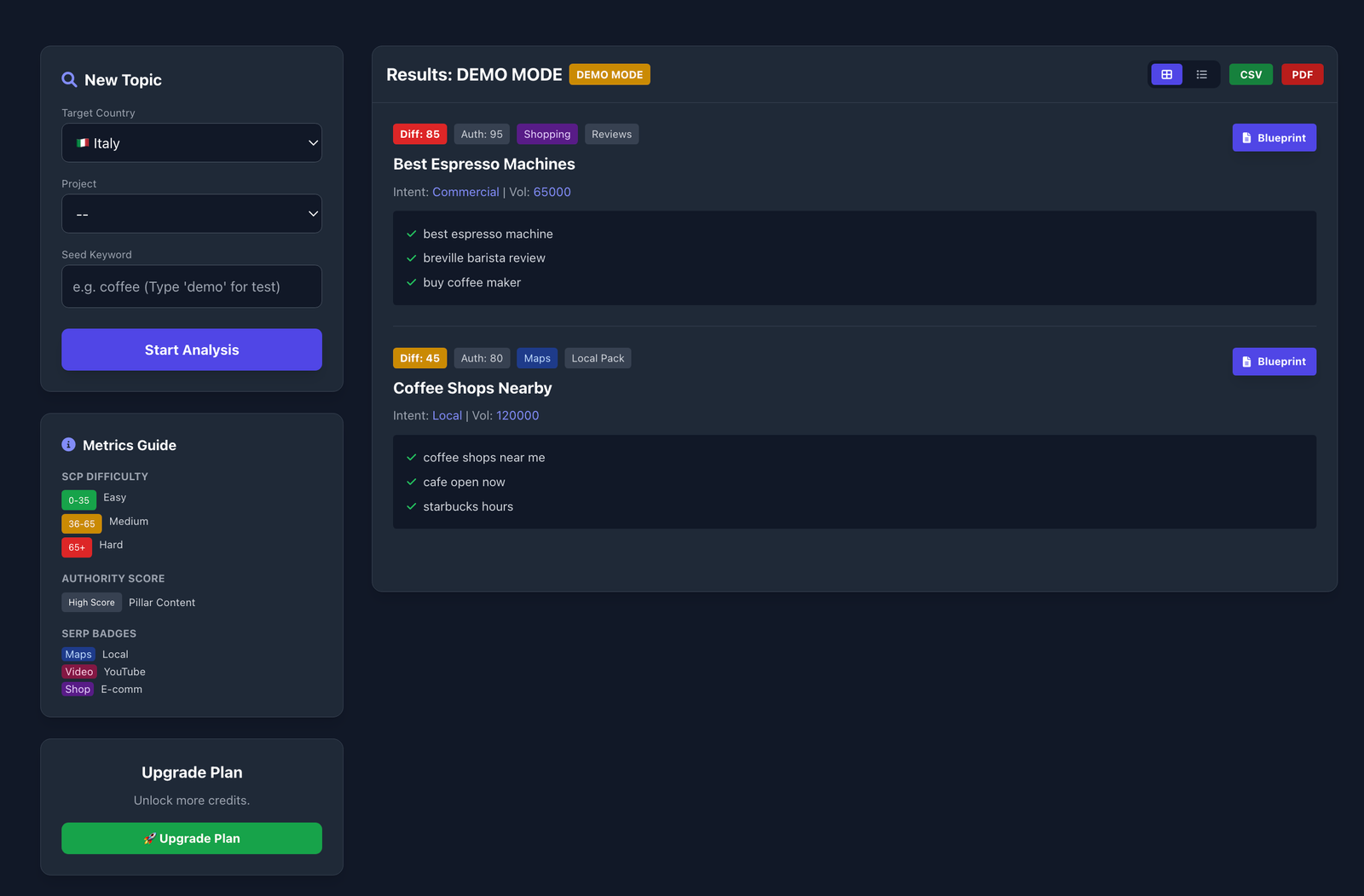1364x896 pixels.
Task: Switch to list view icon
Action: [1202, 74]
